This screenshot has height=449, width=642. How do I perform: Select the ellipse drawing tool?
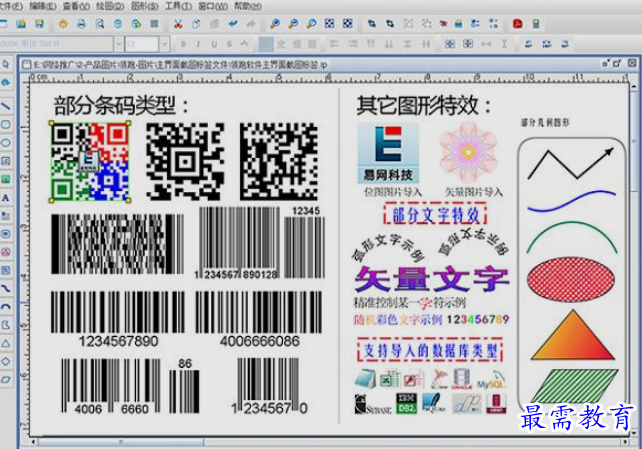tap(6, 143)
